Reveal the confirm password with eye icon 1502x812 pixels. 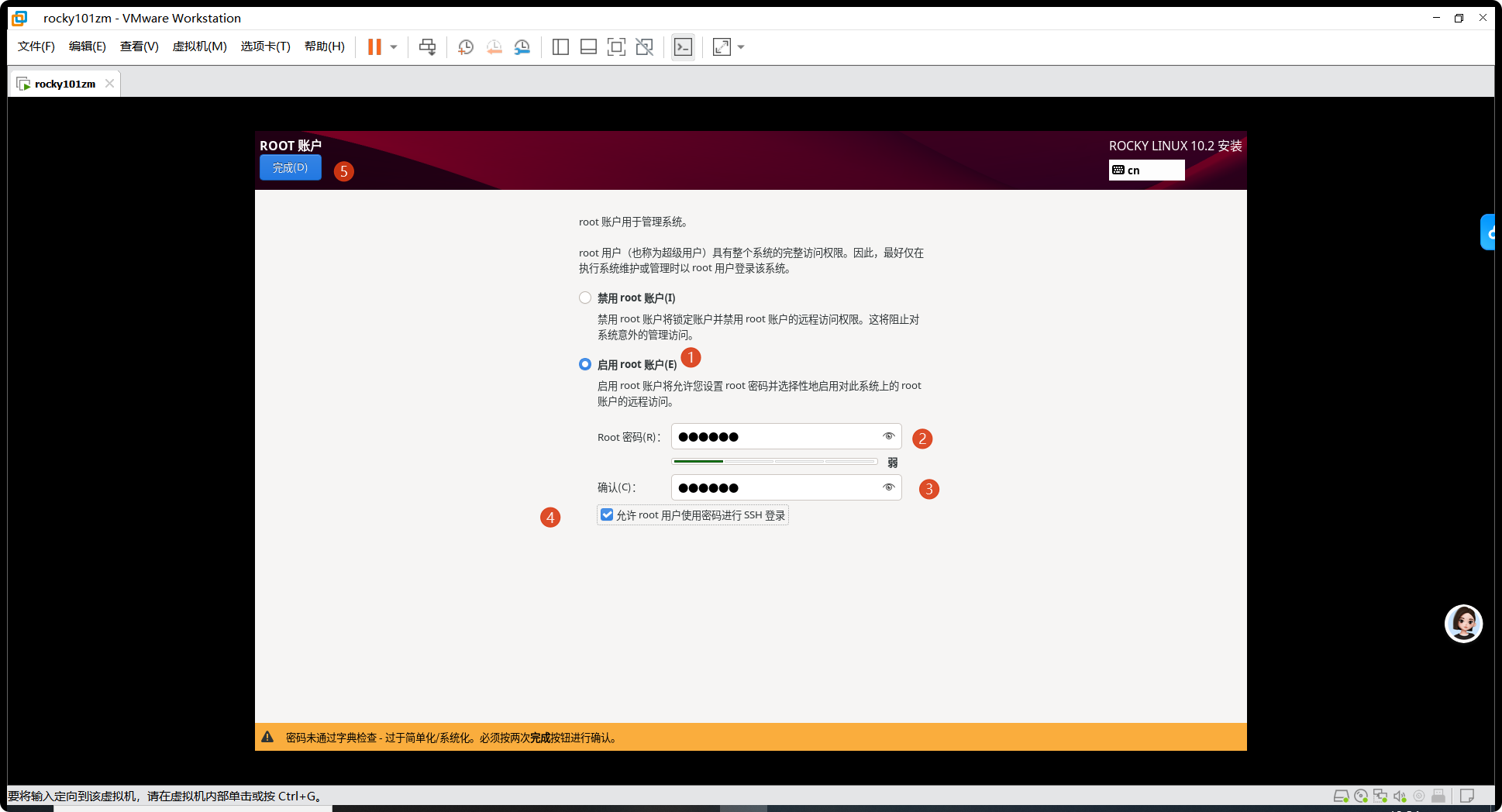click(889, 487)
